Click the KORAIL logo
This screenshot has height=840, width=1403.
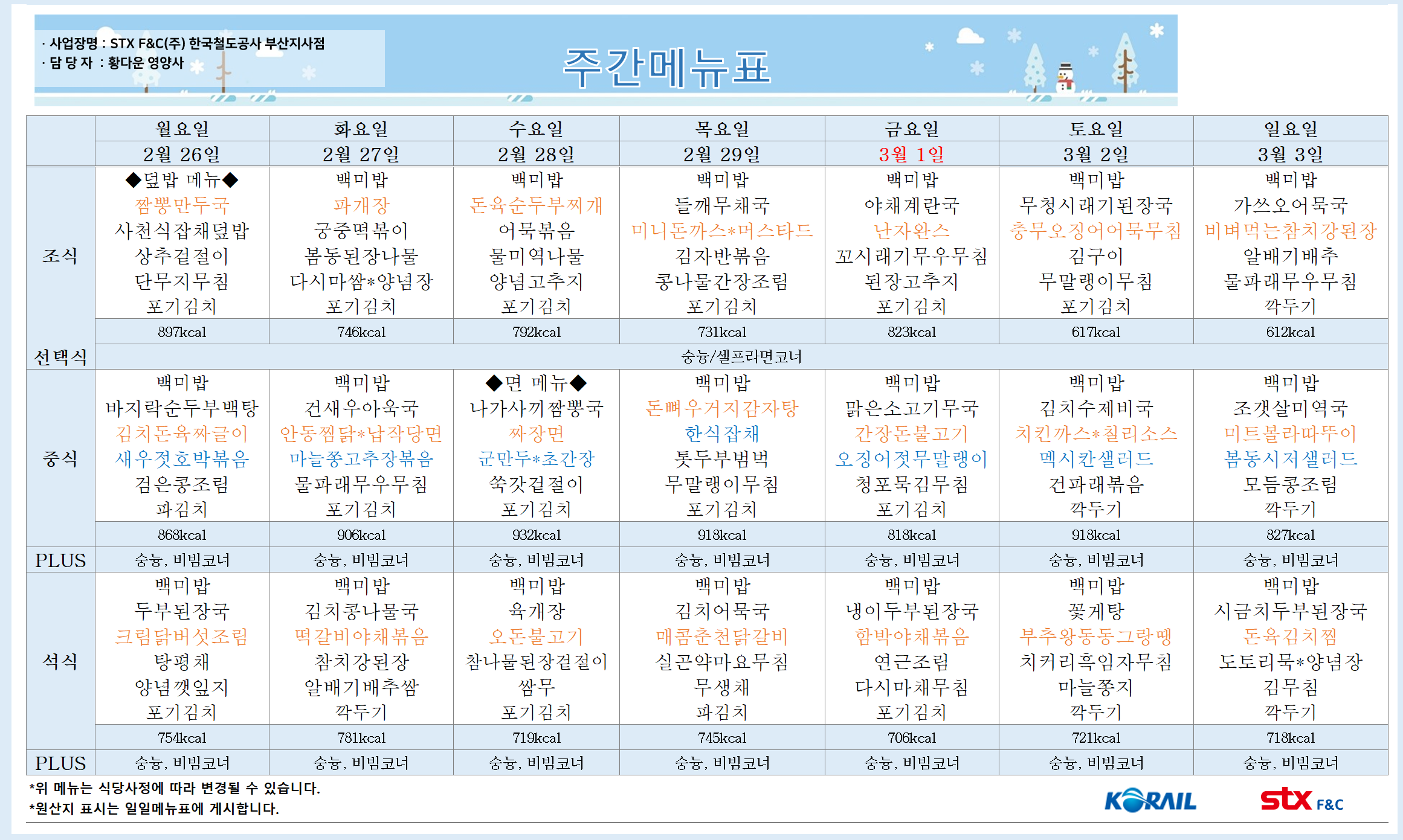(x=1150, y=801)
